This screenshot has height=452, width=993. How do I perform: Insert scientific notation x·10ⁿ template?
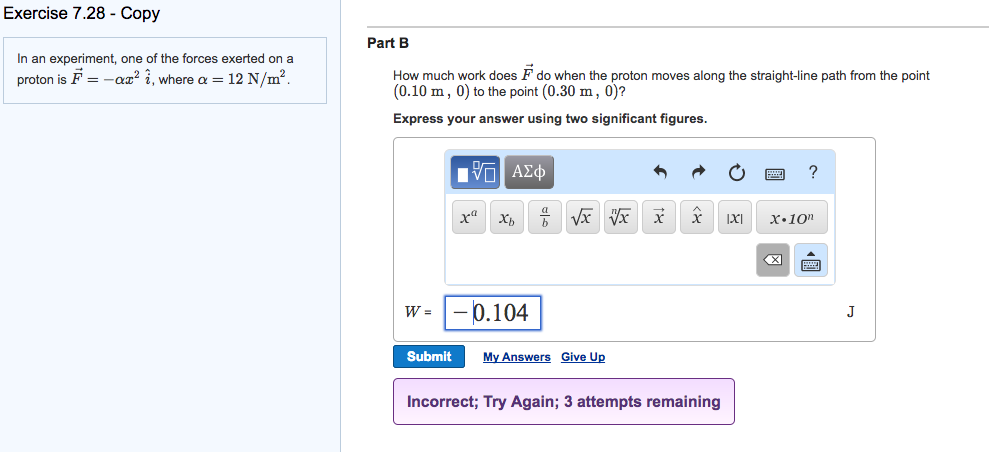click(x=792, y=218)
